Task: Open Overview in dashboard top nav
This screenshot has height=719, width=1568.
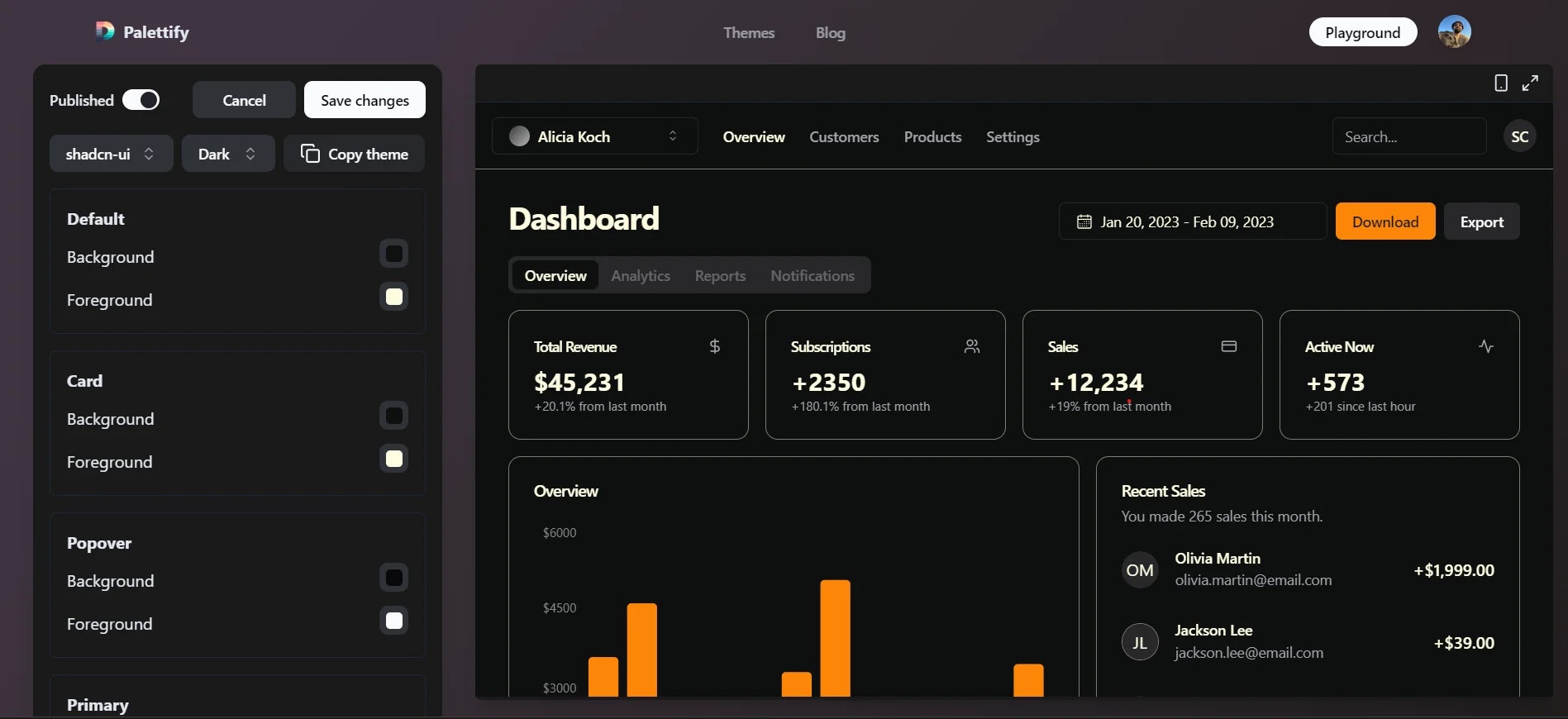Action: pos(754,136)
